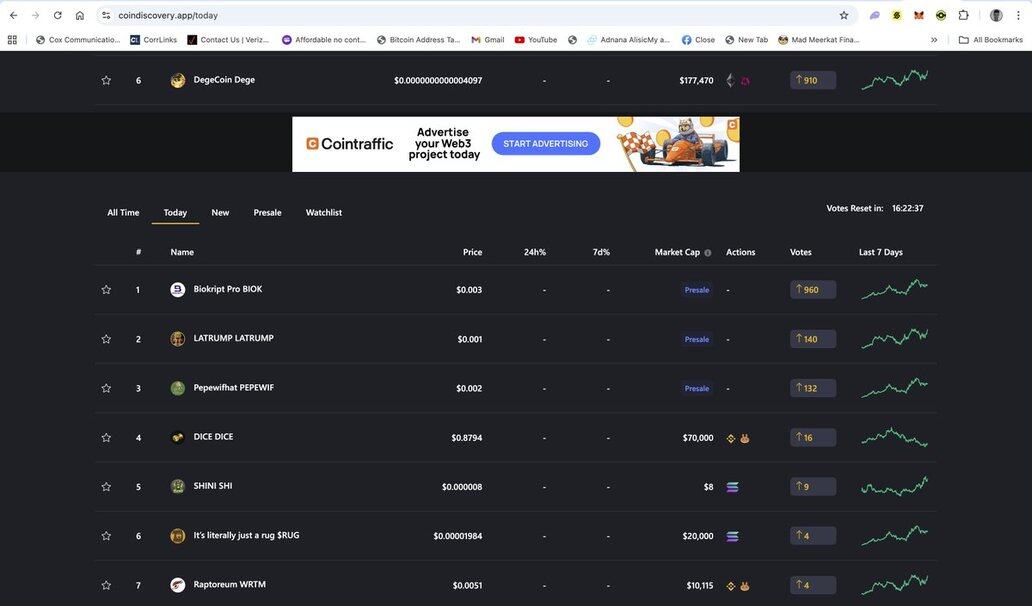Click the Binance chain icon in Raptoreum row
The width and height of the screenshot is (1032, 606).
[x=731, y=586]
